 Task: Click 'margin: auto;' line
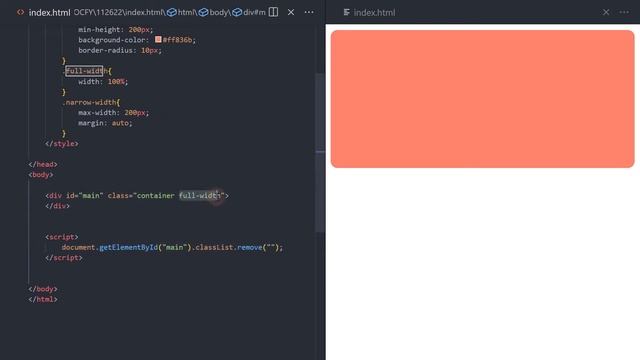(x=105, y=123)
